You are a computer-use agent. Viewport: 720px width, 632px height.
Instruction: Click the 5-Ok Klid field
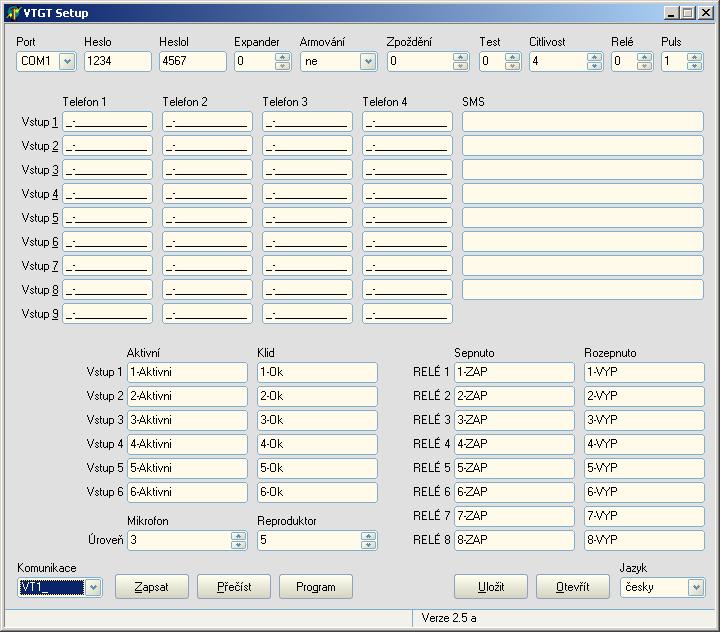(x=317, y=468)
